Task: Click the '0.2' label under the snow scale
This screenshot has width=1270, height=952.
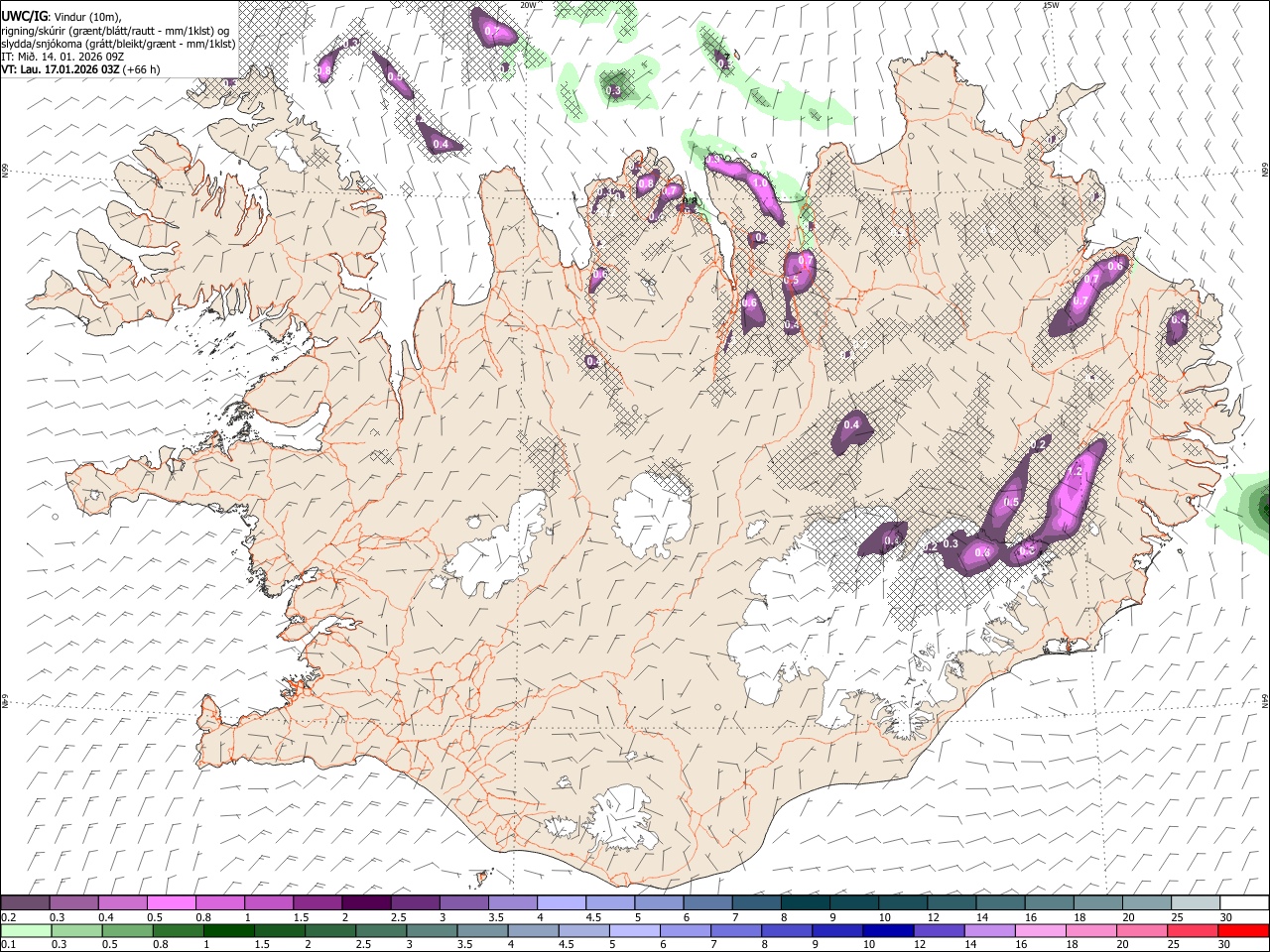Action: click(x=8, y=917)
